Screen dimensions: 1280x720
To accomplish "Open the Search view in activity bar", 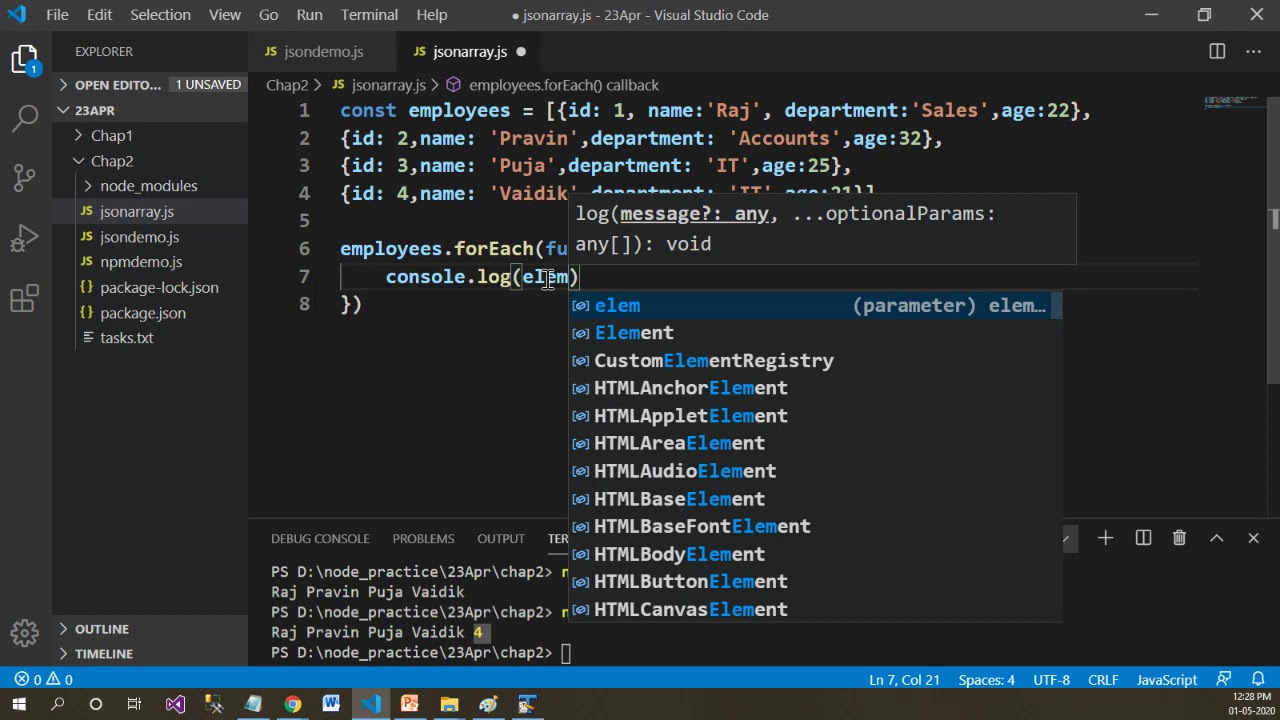I will [25, 118].
